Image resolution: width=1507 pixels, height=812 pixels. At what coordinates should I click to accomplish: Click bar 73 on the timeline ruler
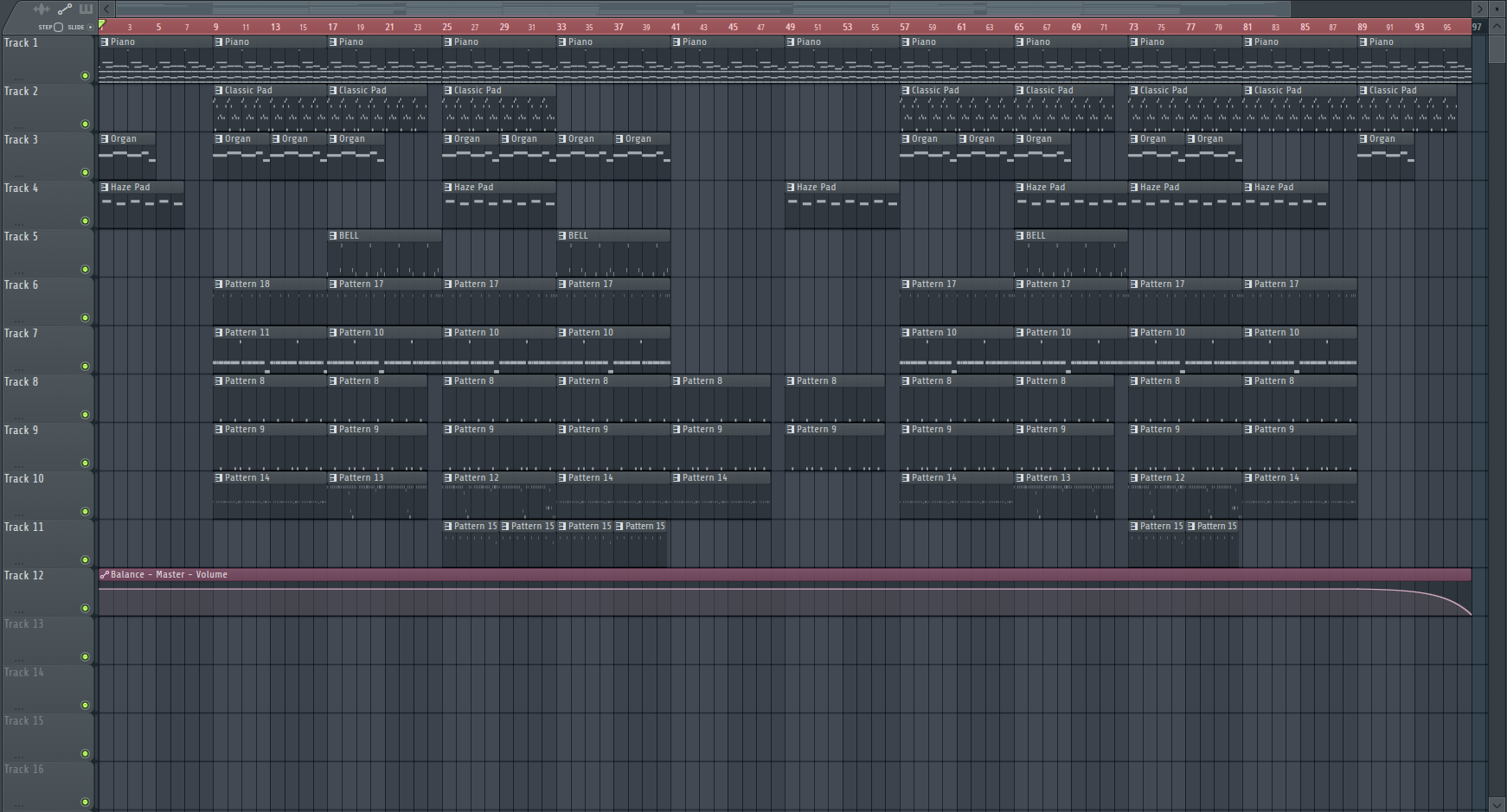click(1133, 27)
